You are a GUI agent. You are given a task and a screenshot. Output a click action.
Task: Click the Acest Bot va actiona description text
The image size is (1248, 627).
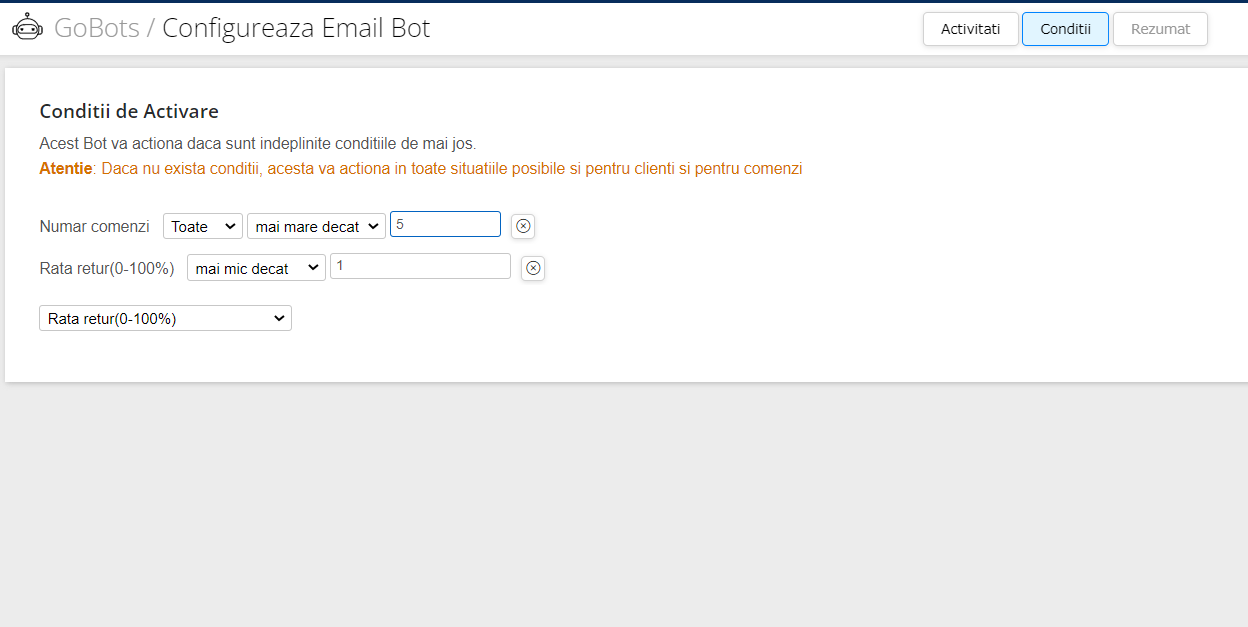tap(258, 143)
